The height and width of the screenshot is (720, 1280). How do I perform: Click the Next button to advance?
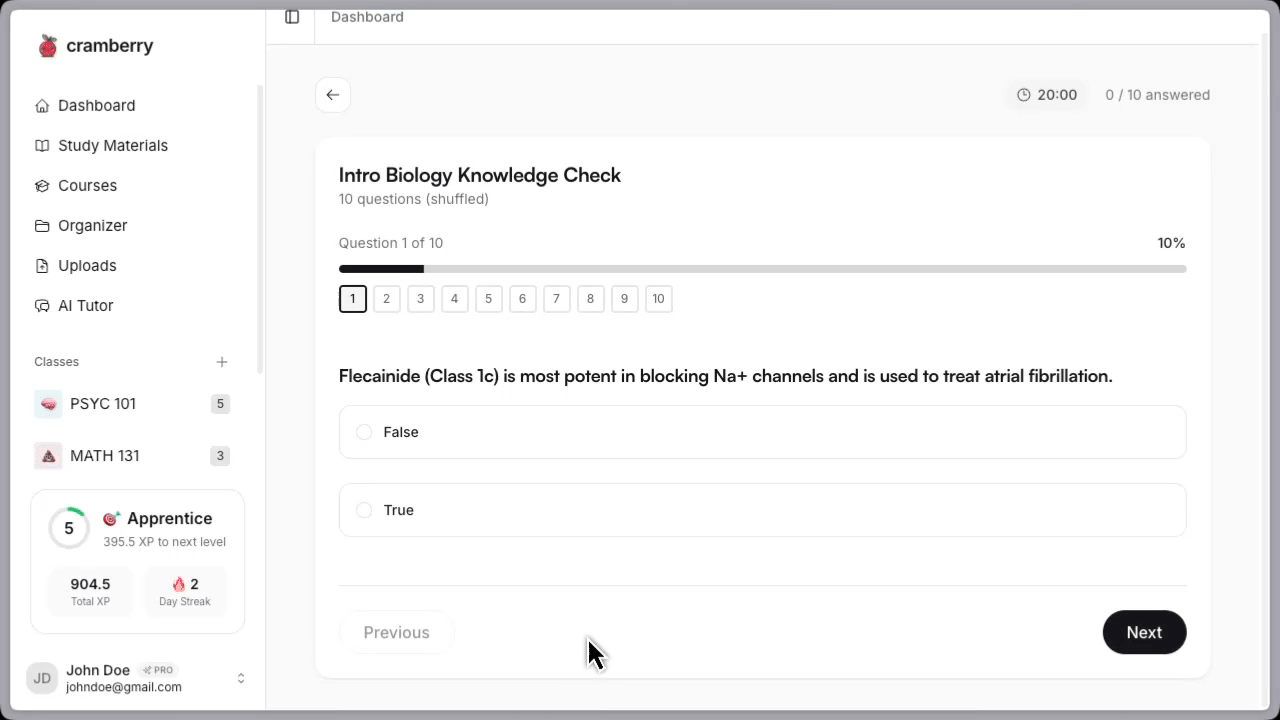(1144, 632)
